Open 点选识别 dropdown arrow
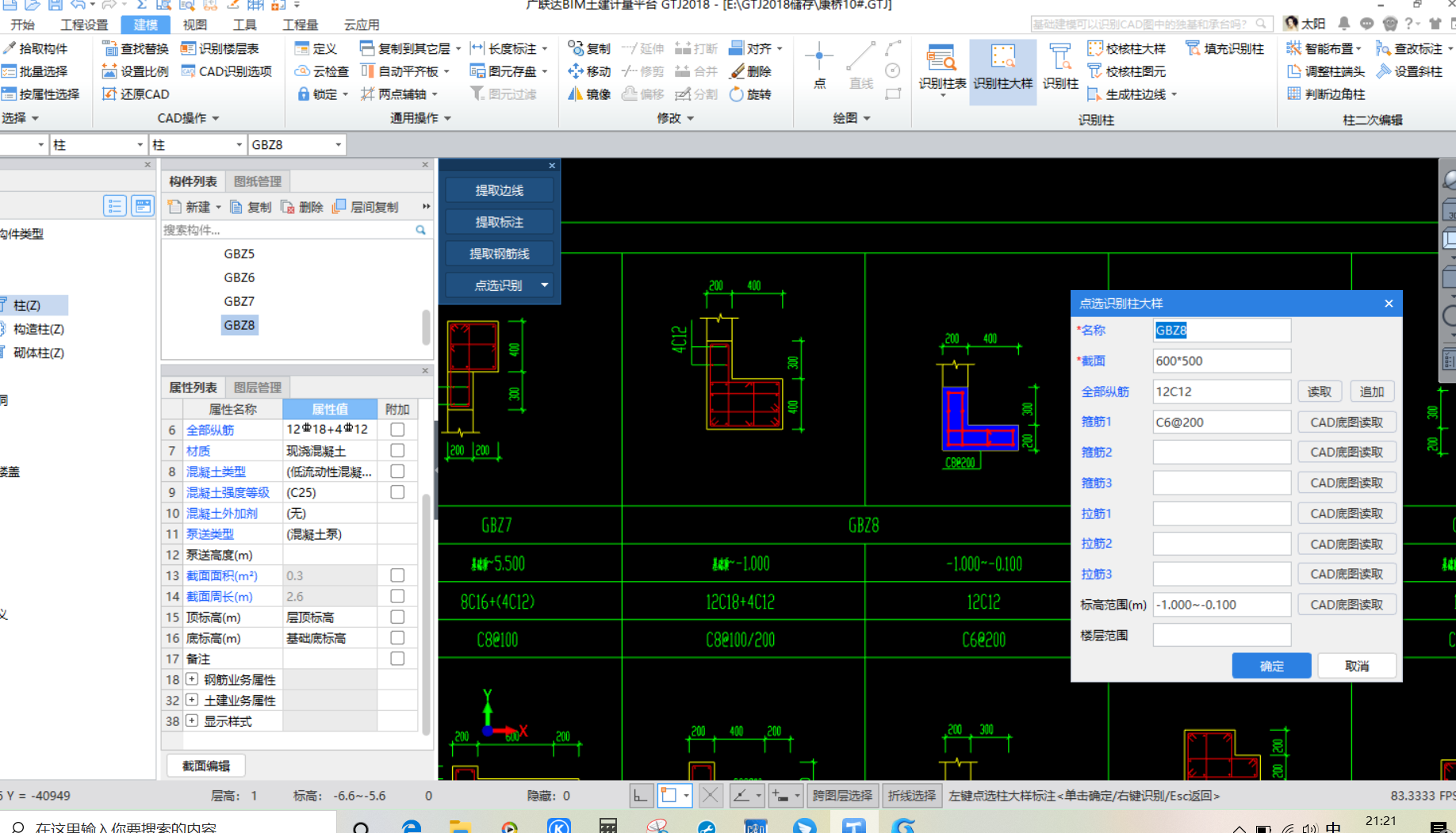Image resolution: width=1456 pixels, height=833 pixels. pyautogui.click(x=545, y=285)
